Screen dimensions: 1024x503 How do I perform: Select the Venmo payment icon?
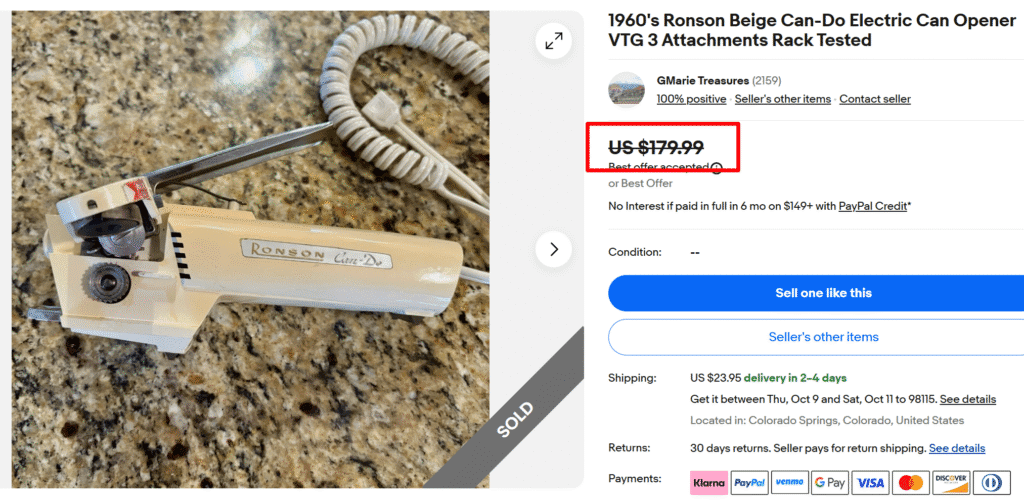pos(789,483)
